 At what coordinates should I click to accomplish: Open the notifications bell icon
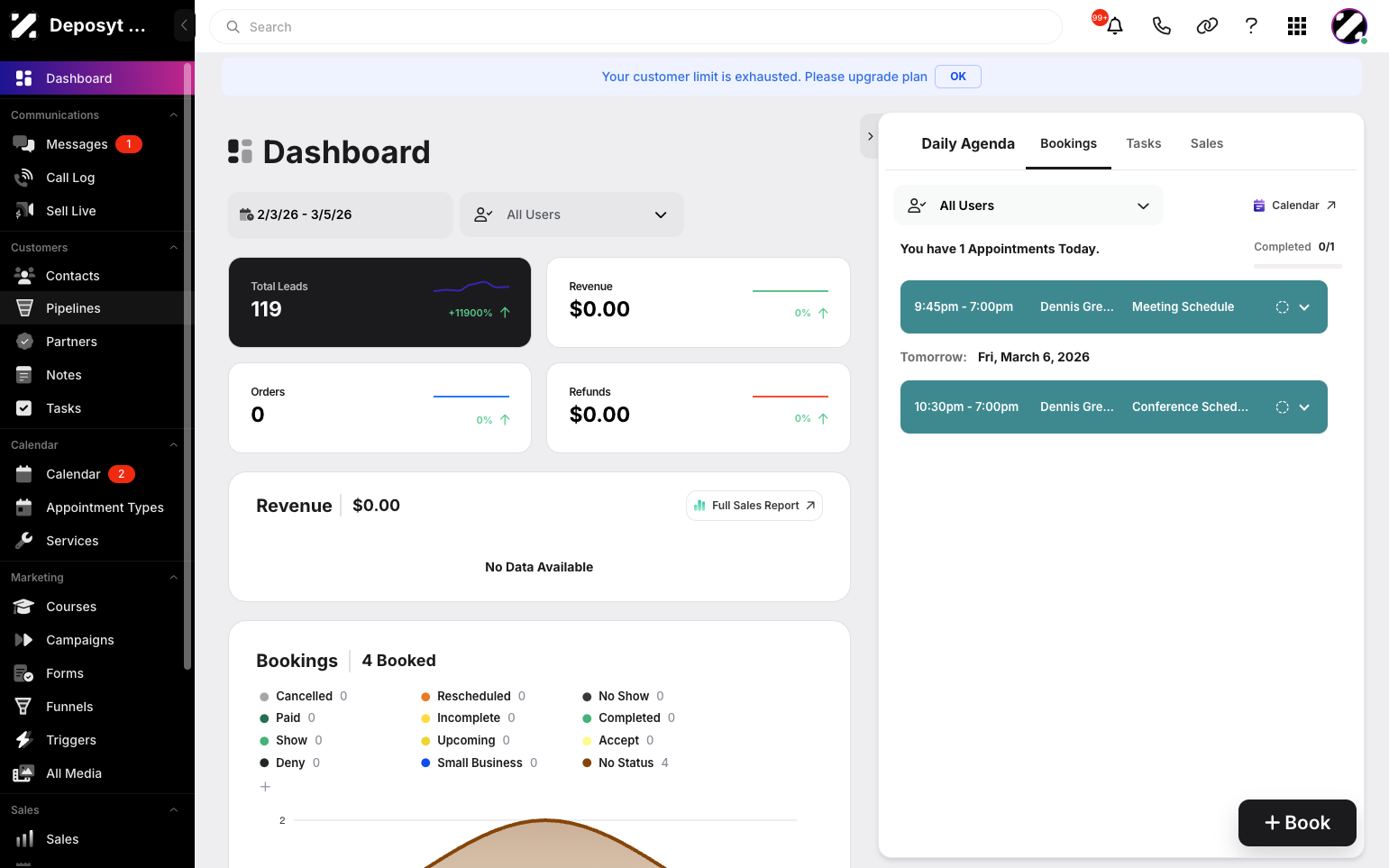pos(1115,26)
